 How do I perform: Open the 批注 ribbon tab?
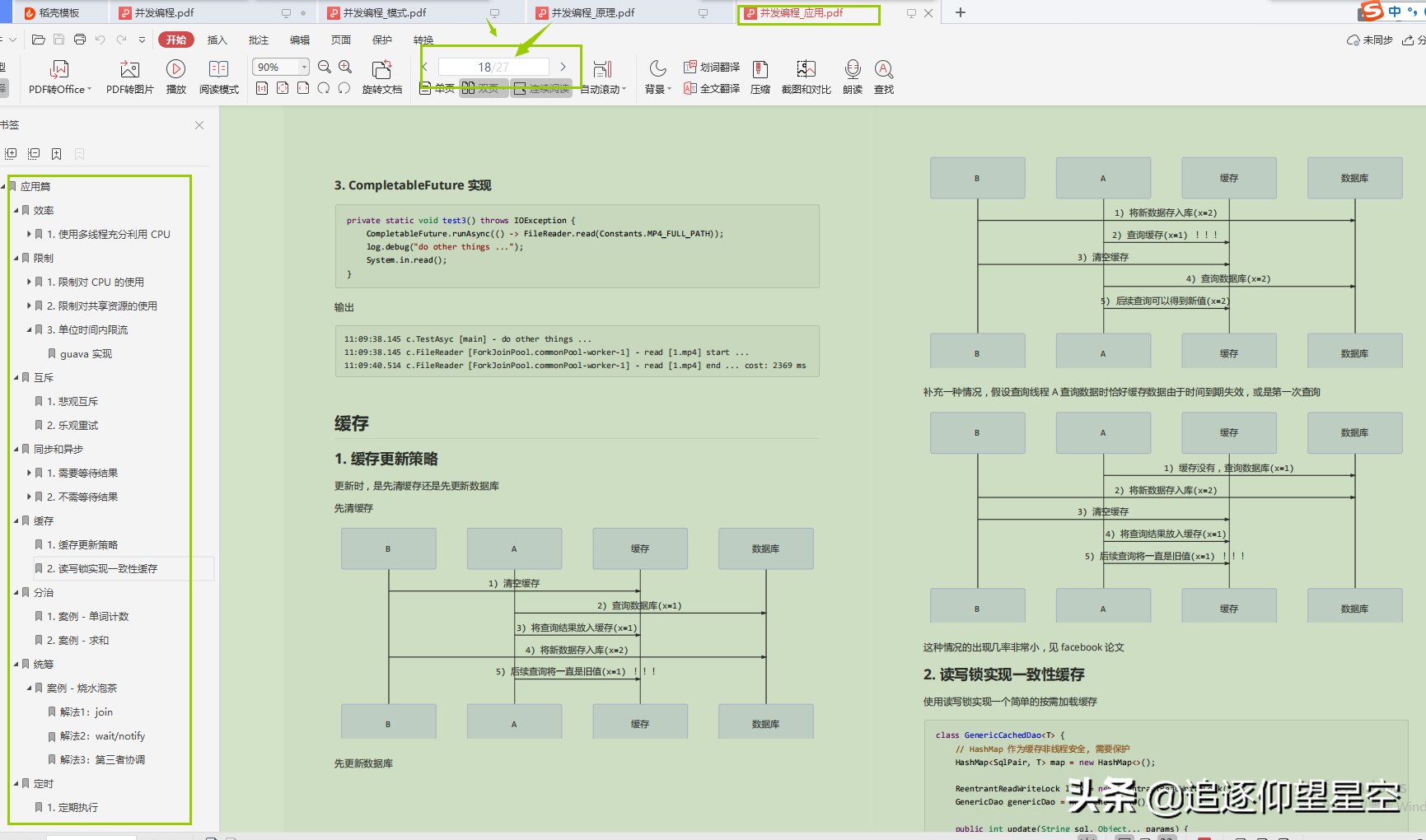(258, 40)
